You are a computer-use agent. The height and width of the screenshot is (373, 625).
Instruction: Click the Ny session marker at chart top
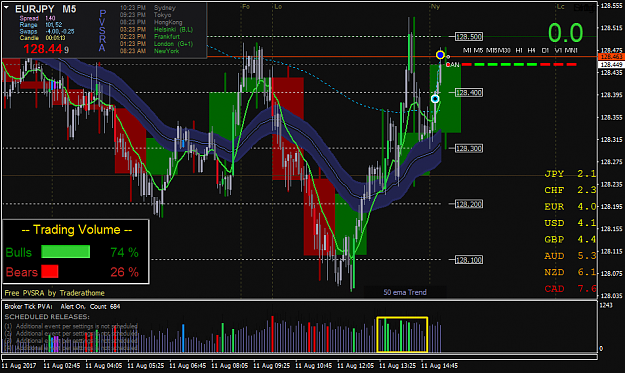coord(435,7)
